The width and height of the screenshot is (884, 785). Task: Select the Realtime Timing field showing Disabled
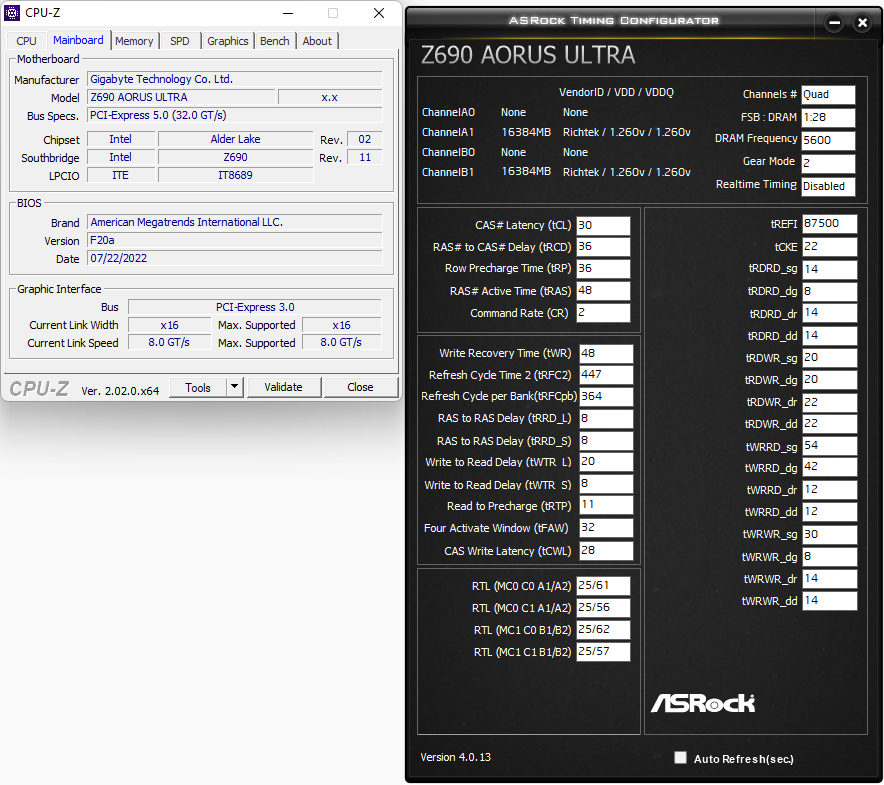pyautogui.click(x=828, y=186)
